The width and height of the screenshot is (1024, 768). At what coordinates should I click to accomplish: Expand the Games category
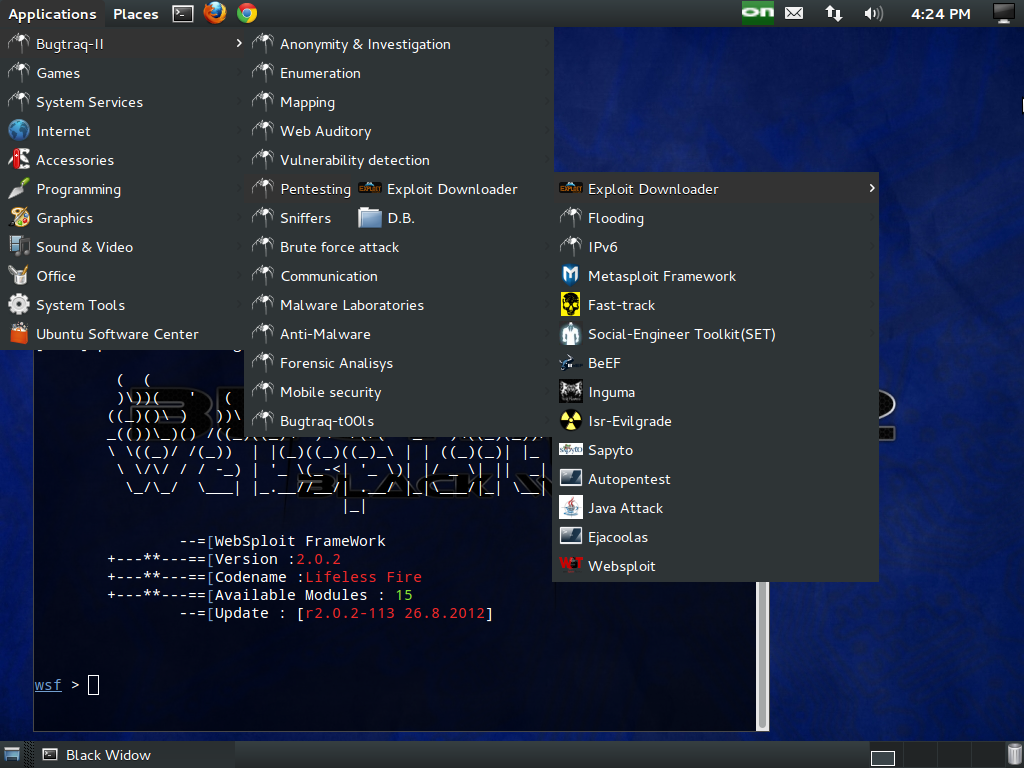tap(122, 73)
